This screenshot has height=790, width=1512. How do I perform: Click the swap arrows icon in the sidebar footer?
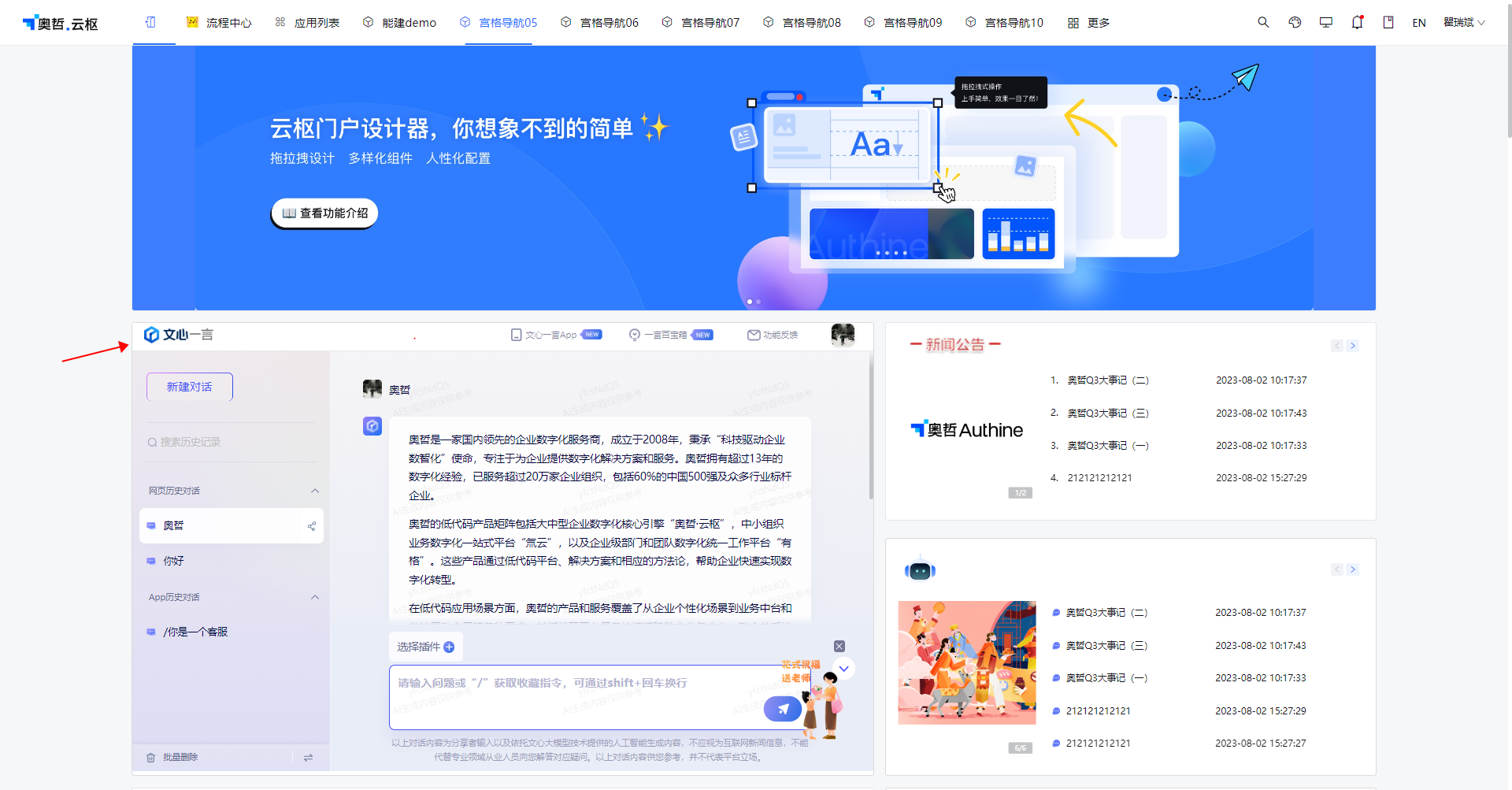pos(308,757)
